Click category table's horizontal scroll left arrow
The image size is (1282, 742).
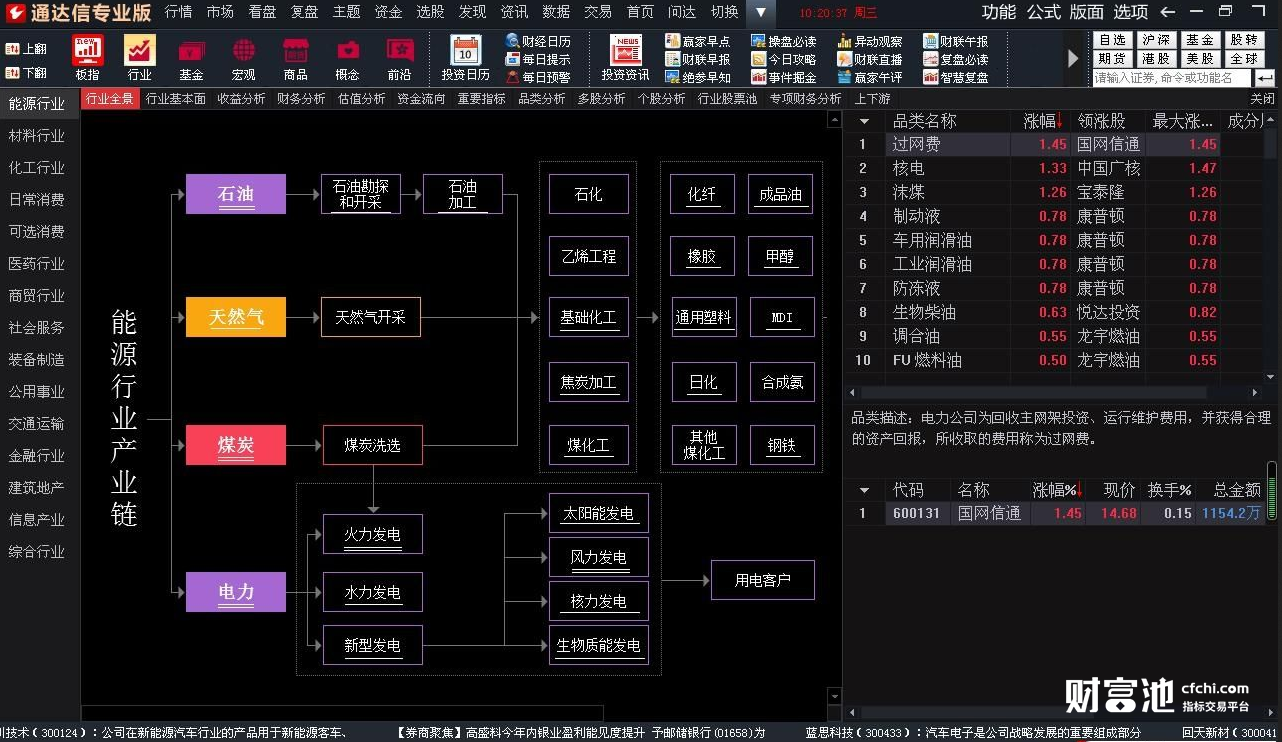point(852,392)
